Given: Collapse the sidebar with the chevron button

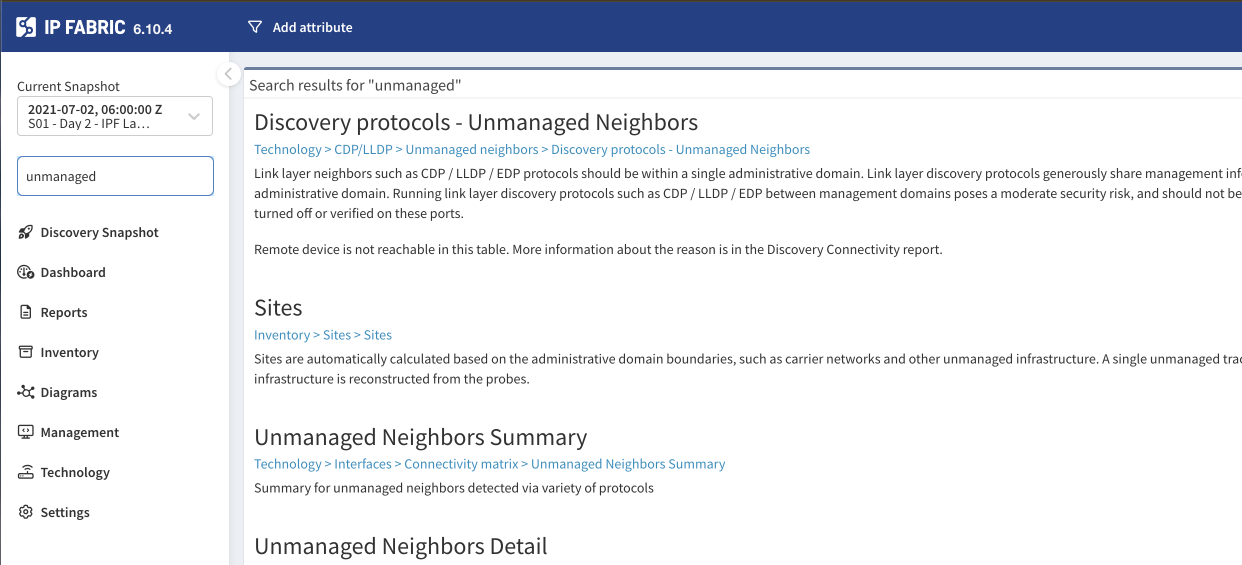Looking at the screenshot, I should 228,74.
